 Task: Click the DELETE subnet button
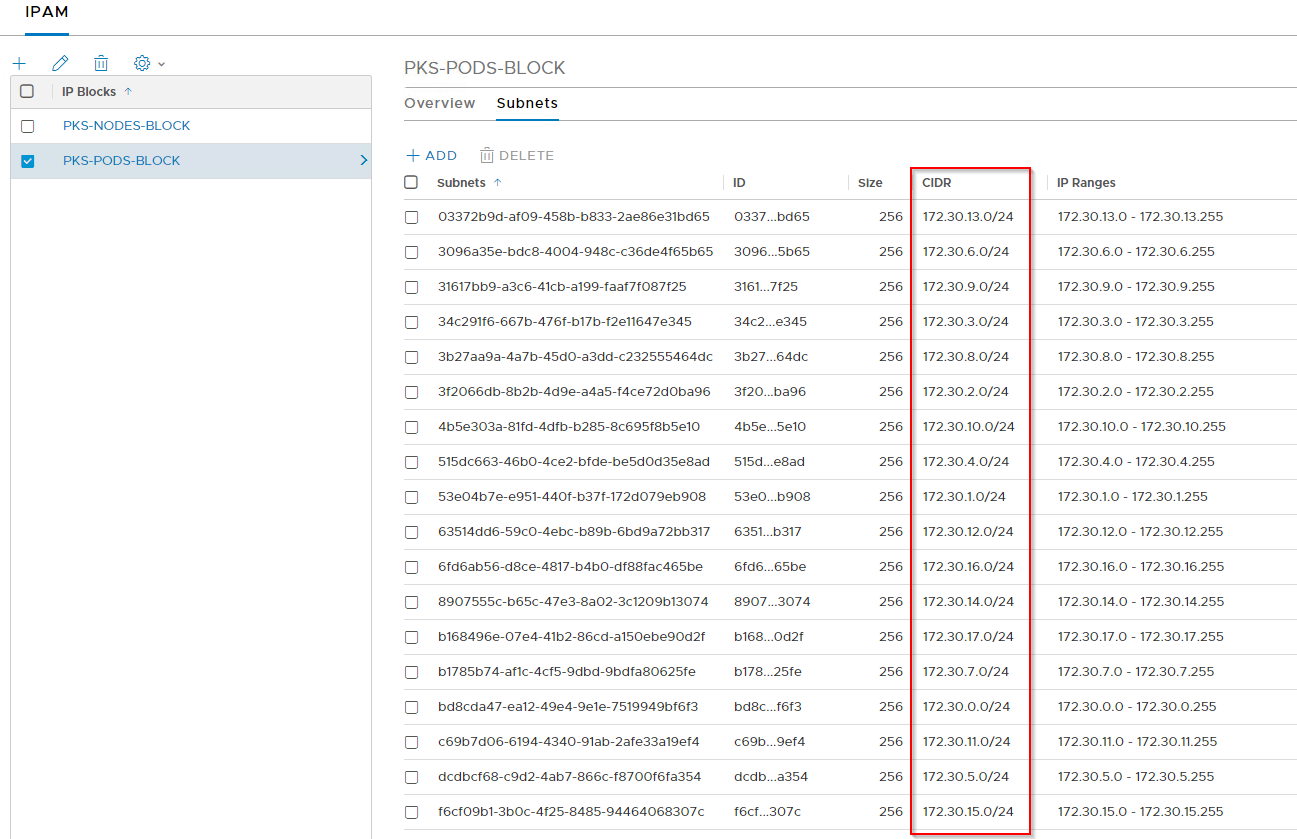coord(516,156)
